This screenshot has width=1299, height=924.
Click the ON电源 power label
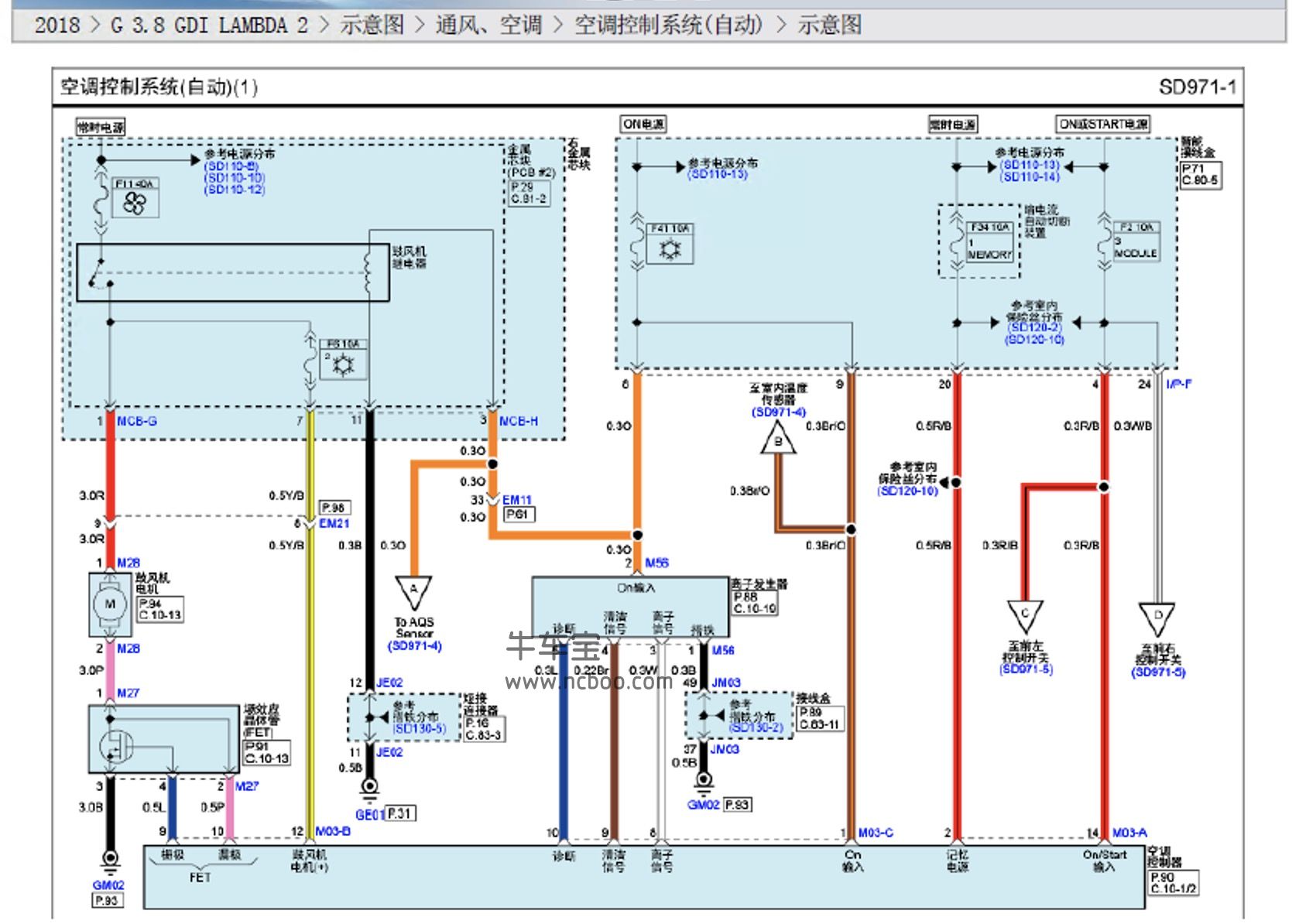tap(644, 124)
